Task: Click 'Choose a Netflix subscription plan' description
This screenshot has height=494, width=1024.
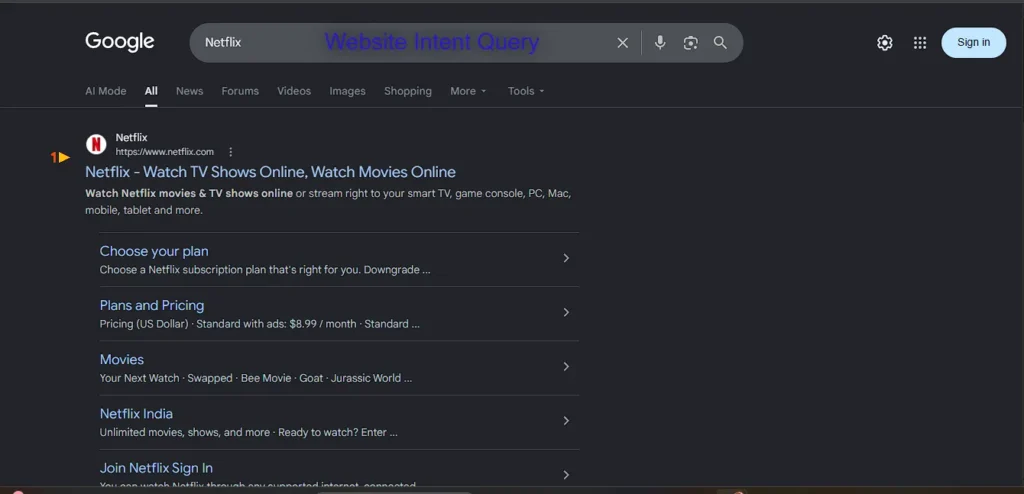Action: click(264, 270)
